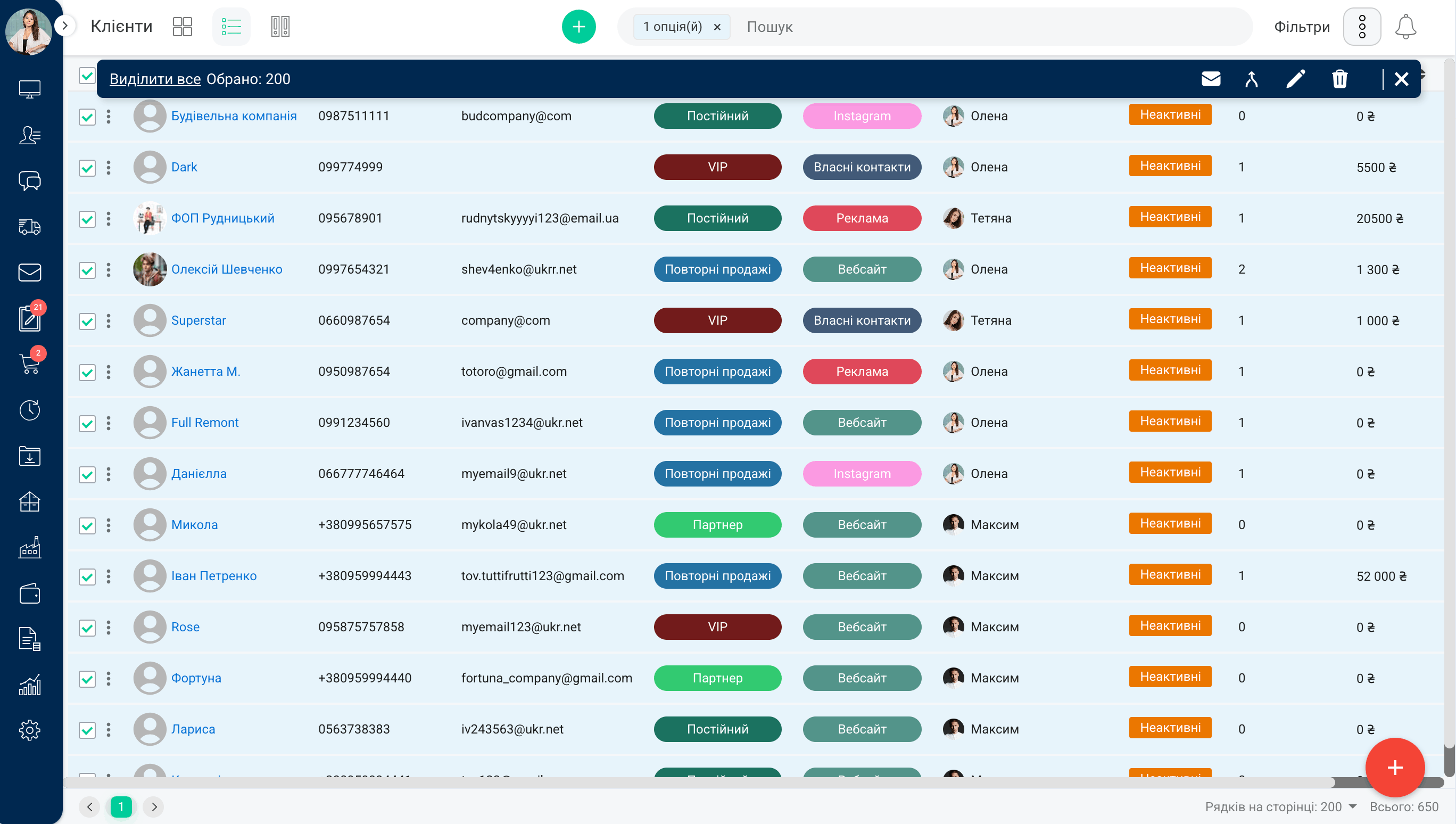Image resolution: width=1456 pixels, height=824 pixels.
Task: Open the Фільтри filters button
Action: [1302, 27]
